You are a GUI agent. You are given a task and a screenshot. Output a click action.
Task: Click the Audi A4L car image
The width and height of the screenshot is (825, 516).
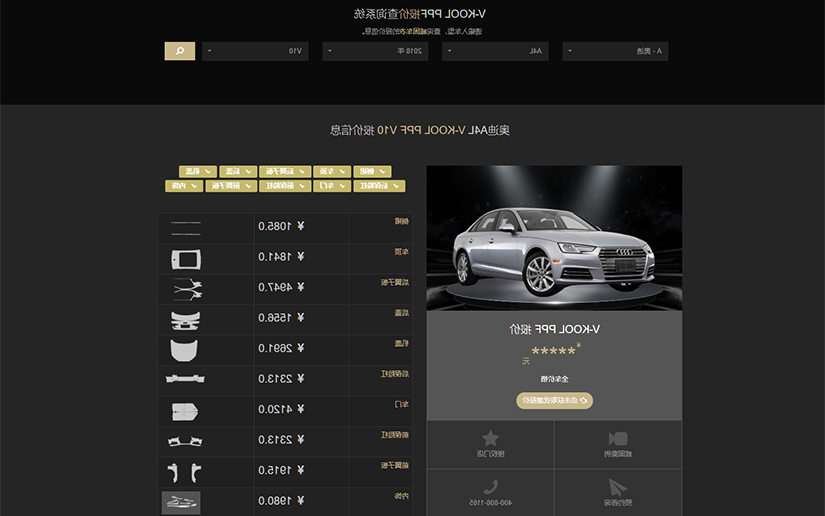[554, 238]
